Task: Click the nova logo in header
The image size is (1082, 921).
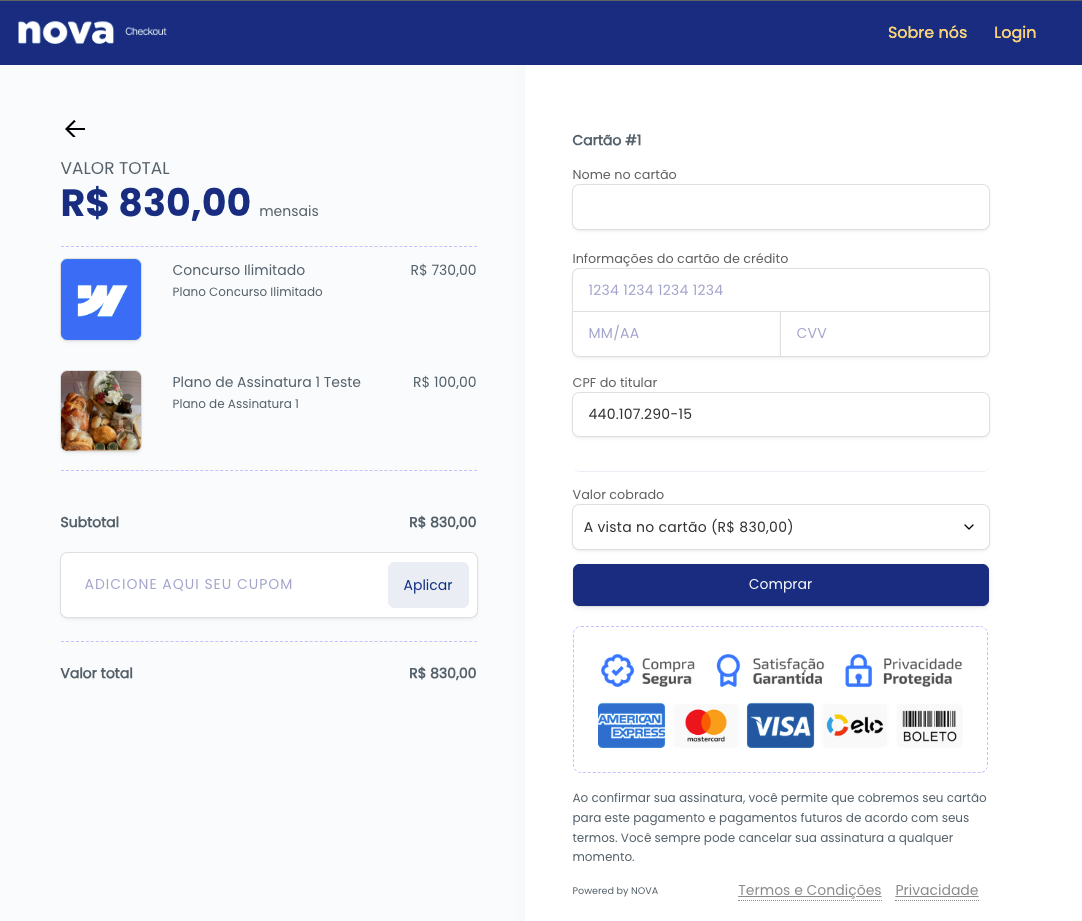Action: tap(66, 32)
